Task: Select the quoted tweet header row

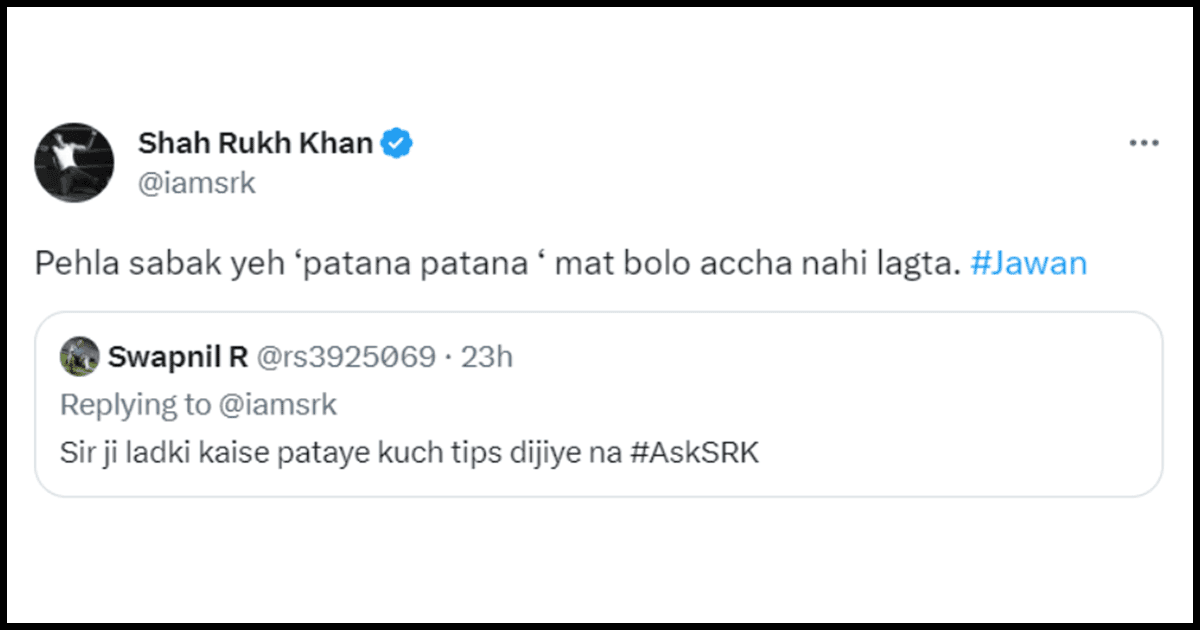Action: (x=300, y=356)
